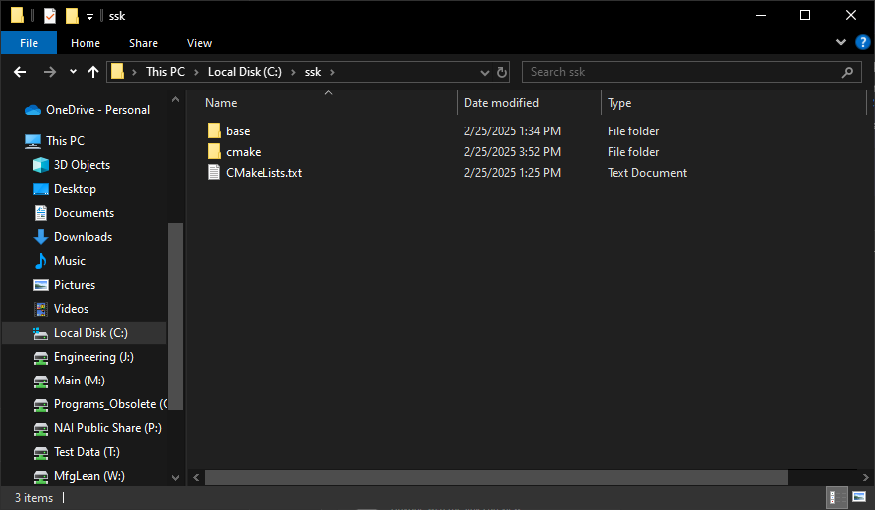Open MfgLean (W:) network drive
The height and width of the screenshot is (510, 875).
pyautogui.click(x=89, y=476)
